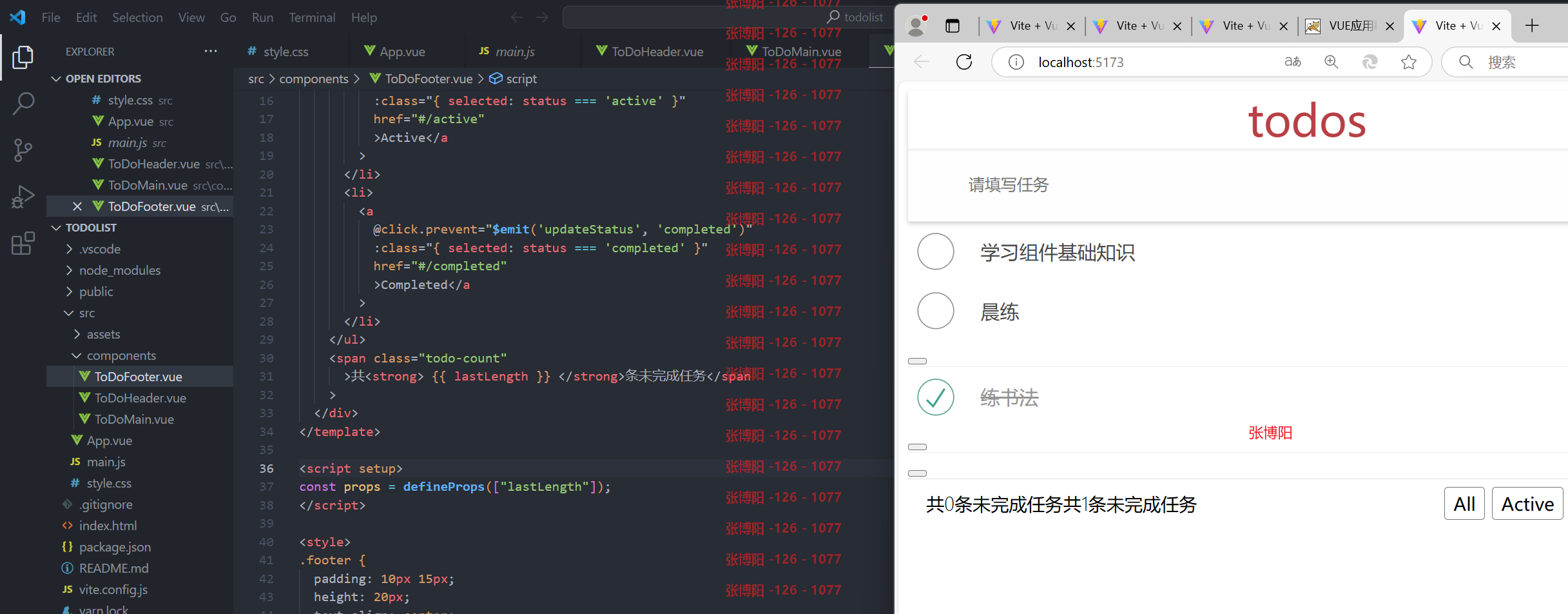Focus the 请填写任务 todo input
Image resolution: width=1568 pixels, height=614 pixels.
(1237, 185)
